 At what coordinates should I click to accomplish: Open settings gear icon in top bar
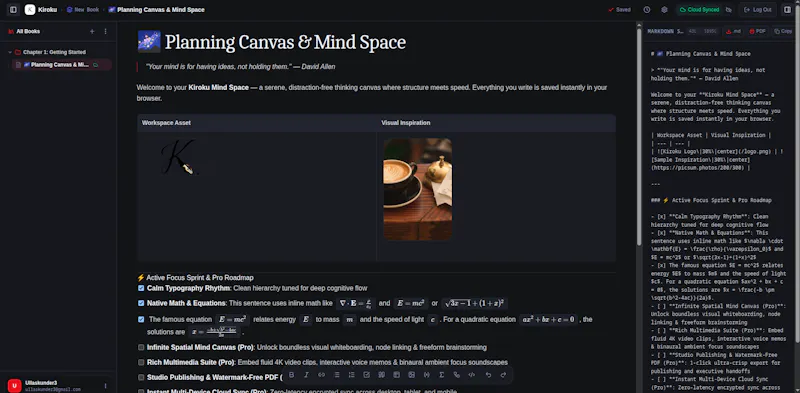(664, 10)
